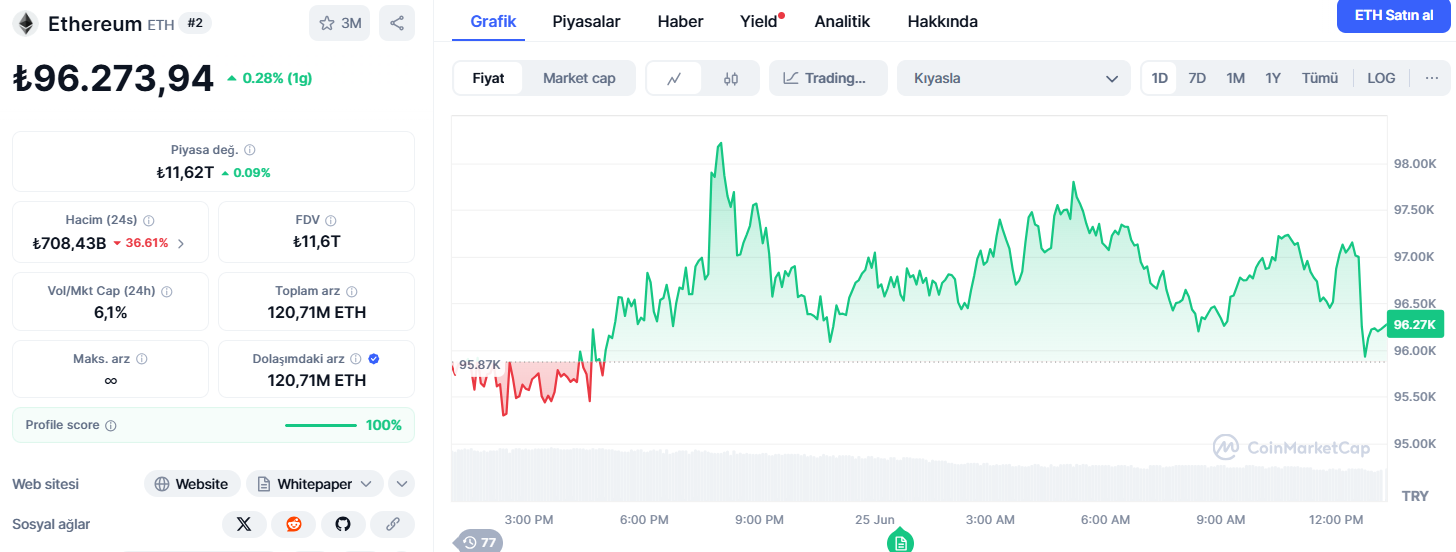This screenshot has width=1456, height=552.
Task: Open the Analitik tab
Action: [x=842, y=21]
